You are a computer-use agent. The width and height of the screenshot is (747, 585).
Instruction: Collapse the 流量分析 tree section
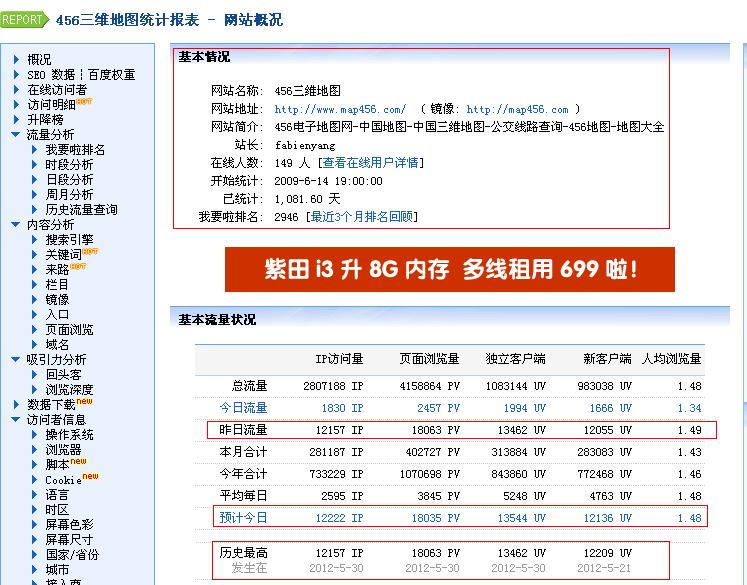tap(16, 135)
